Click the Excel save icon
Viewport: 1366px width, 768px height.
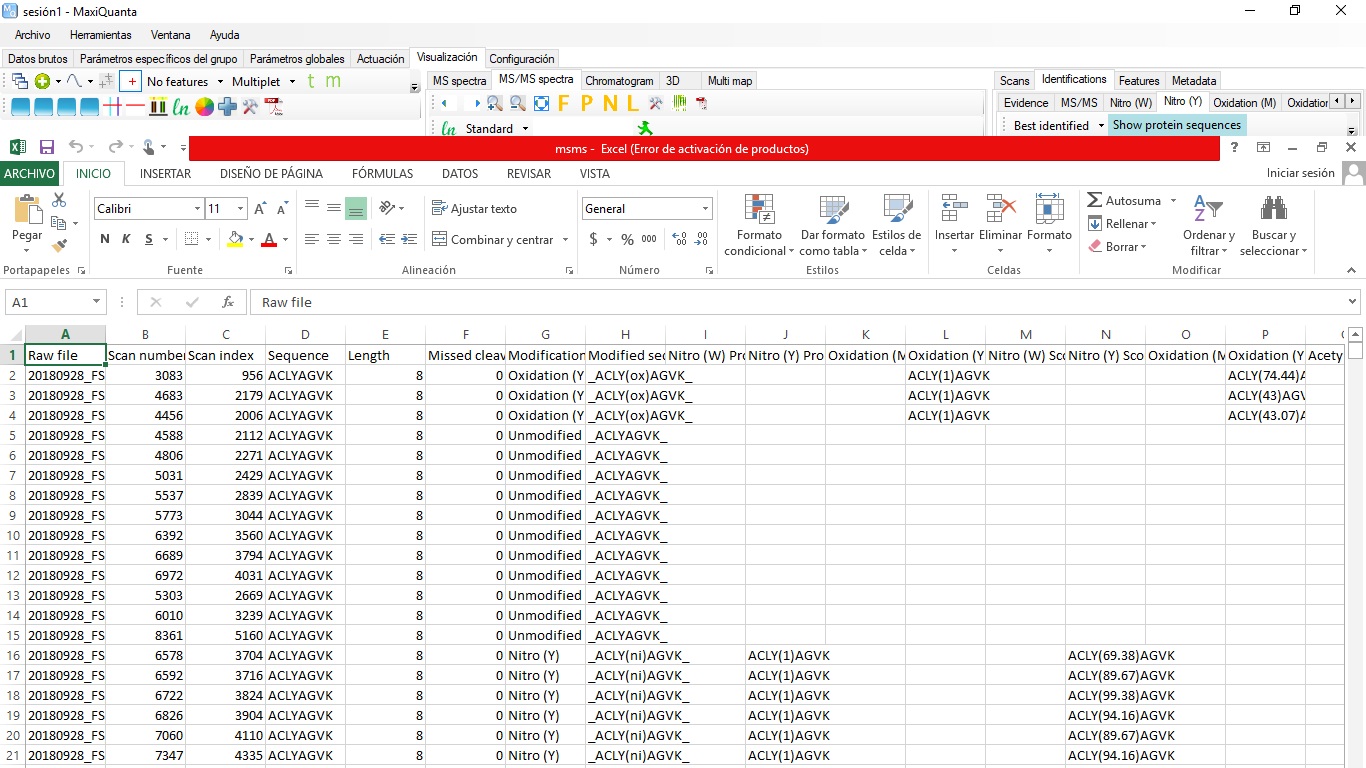(46, 147)
